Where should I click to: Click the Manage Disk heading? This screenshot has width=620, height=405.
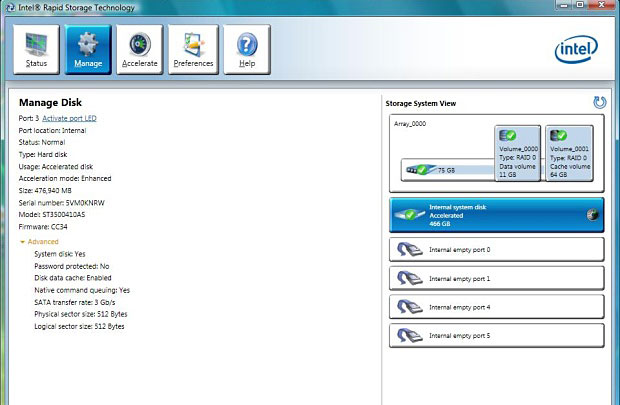point(50,103)
